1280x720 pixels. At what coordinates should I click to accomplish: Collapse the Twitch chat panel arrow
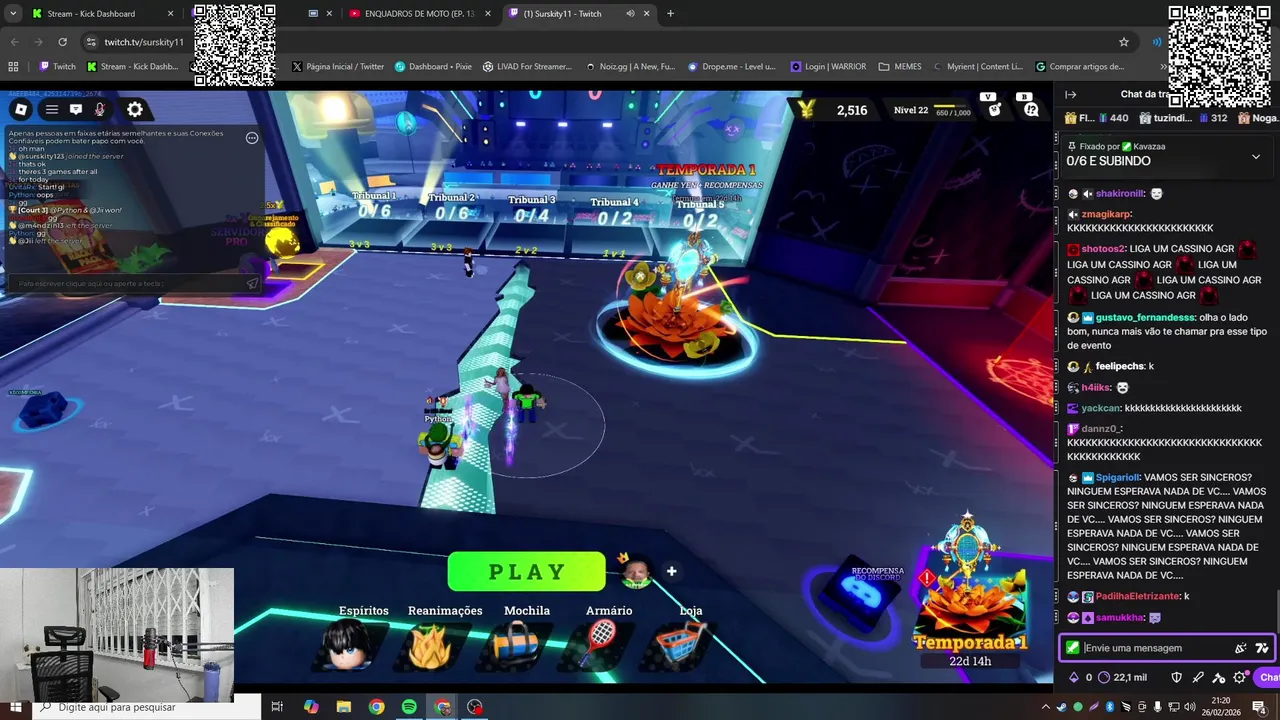[x=1070, y=95]
